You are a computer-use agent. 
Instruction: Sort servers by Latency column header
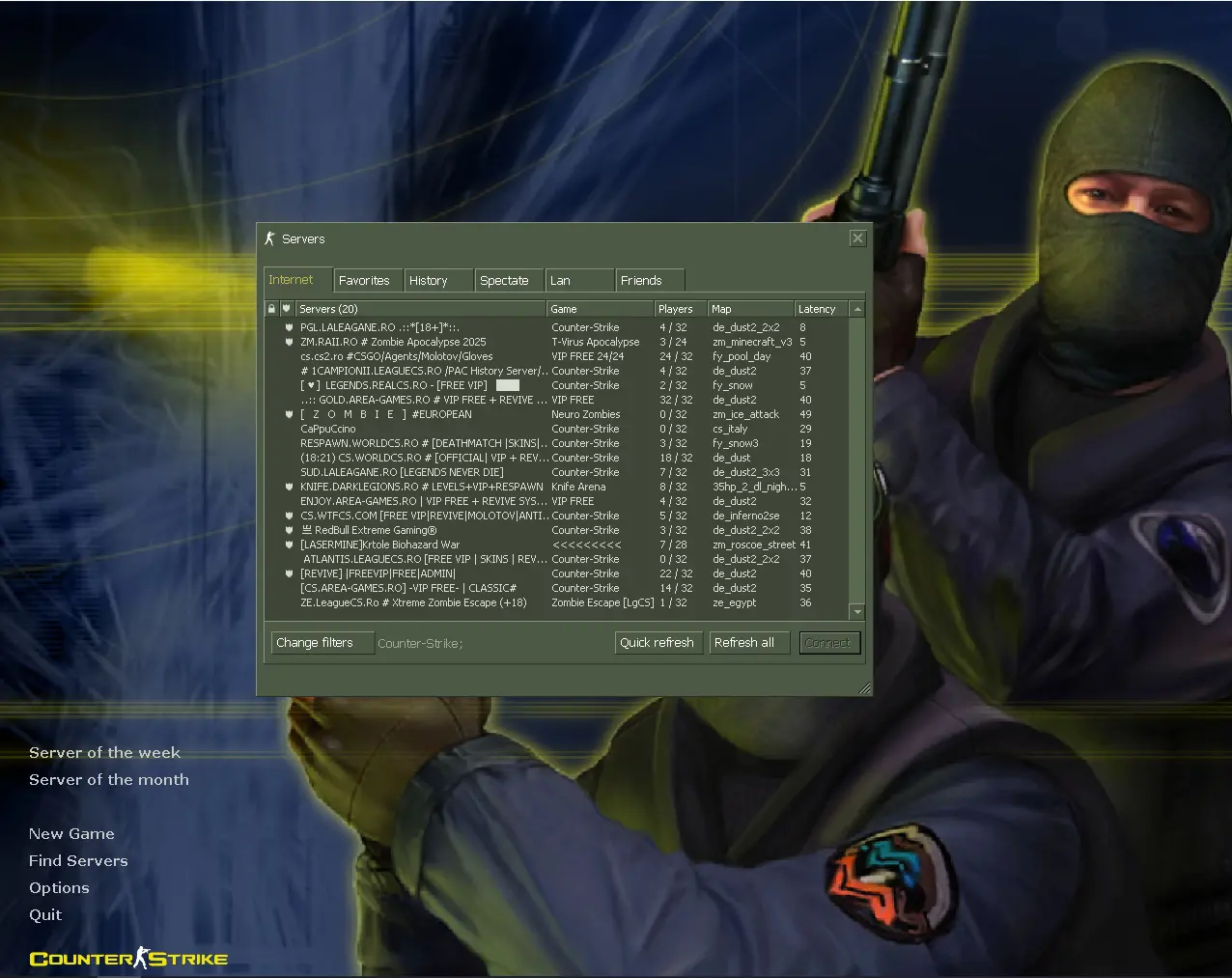tap(821, 309)
